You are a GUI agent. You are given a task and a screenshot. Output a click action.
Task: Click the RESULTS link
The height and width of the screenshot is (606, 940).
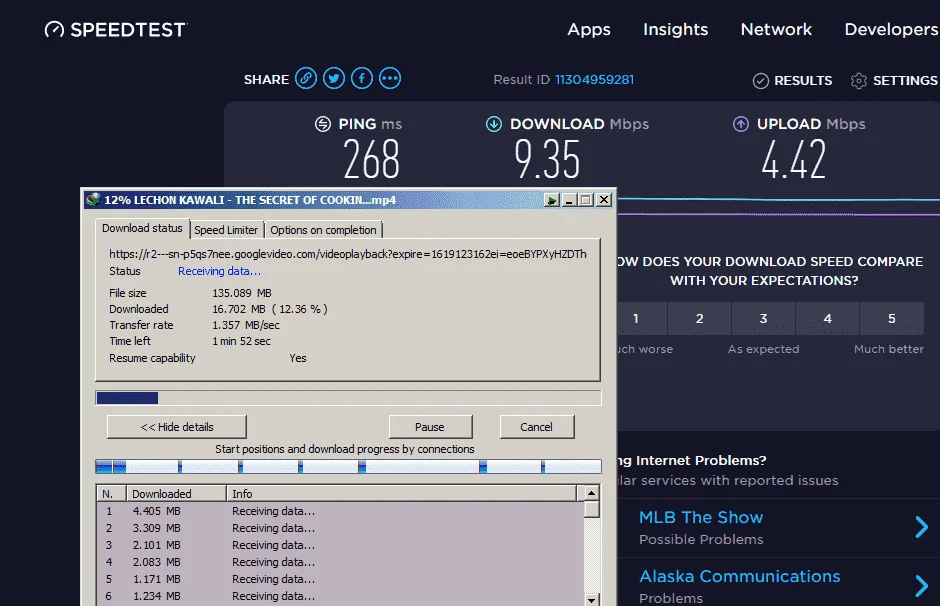click(x=803, y=81)
